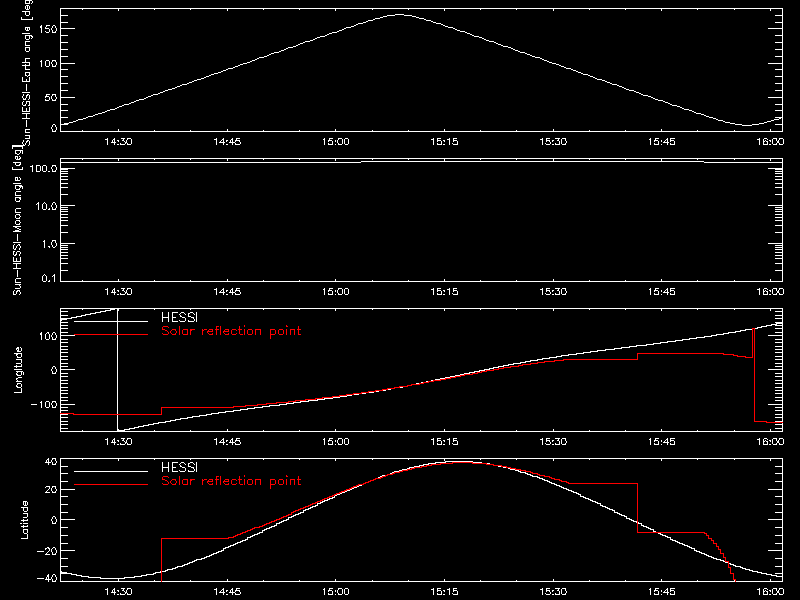Click Solar reflection point legend in Latitude plot

coord(231,481)
